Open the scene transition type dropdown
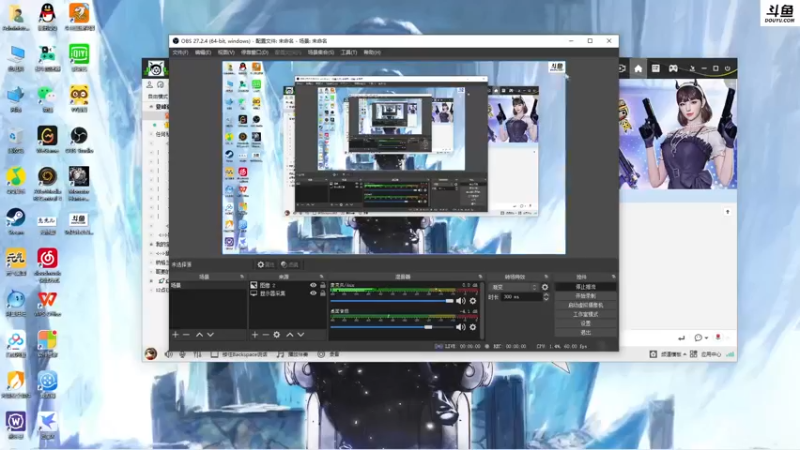 click(513, 287)
